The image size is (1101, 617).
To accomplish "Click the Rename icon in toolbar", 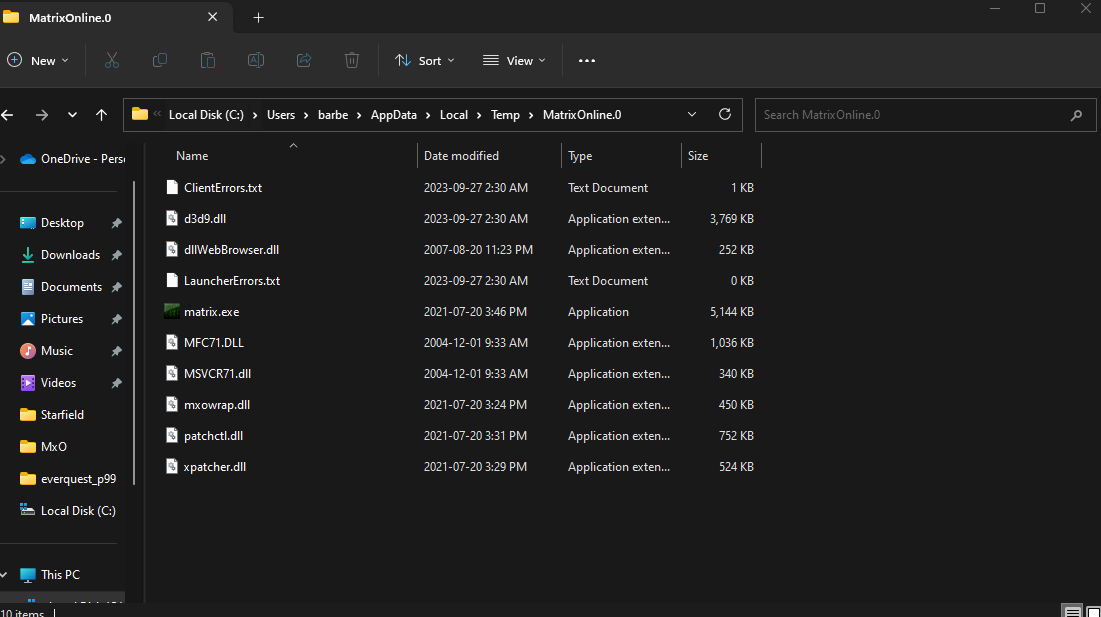I will 256,60.
